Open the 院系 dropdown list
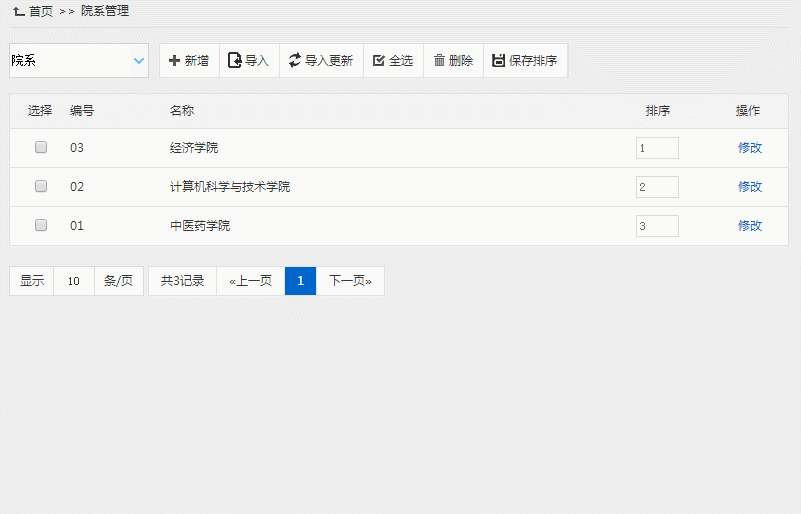801x514 pixels. [79, 61]
